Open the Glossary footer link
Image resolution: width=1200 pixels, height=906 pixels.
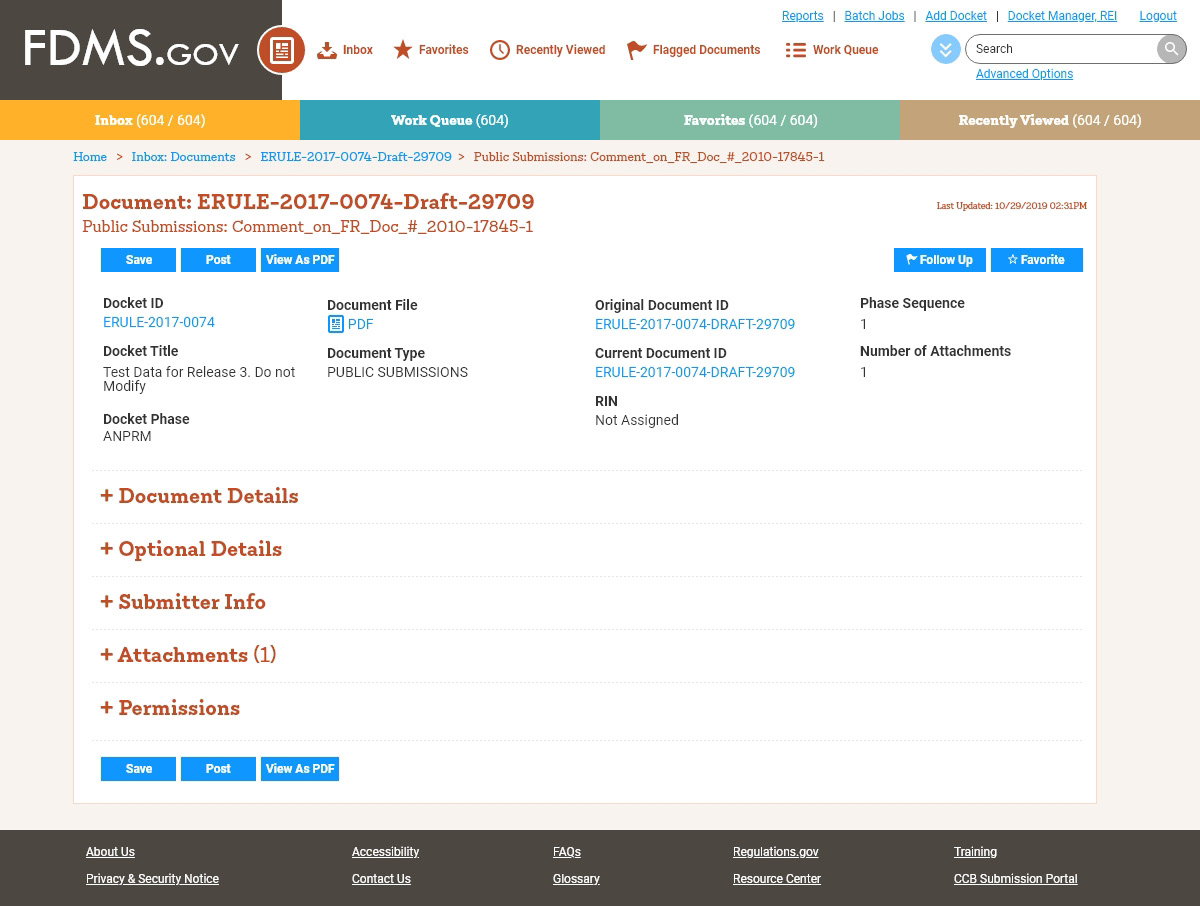click(576, 879)
